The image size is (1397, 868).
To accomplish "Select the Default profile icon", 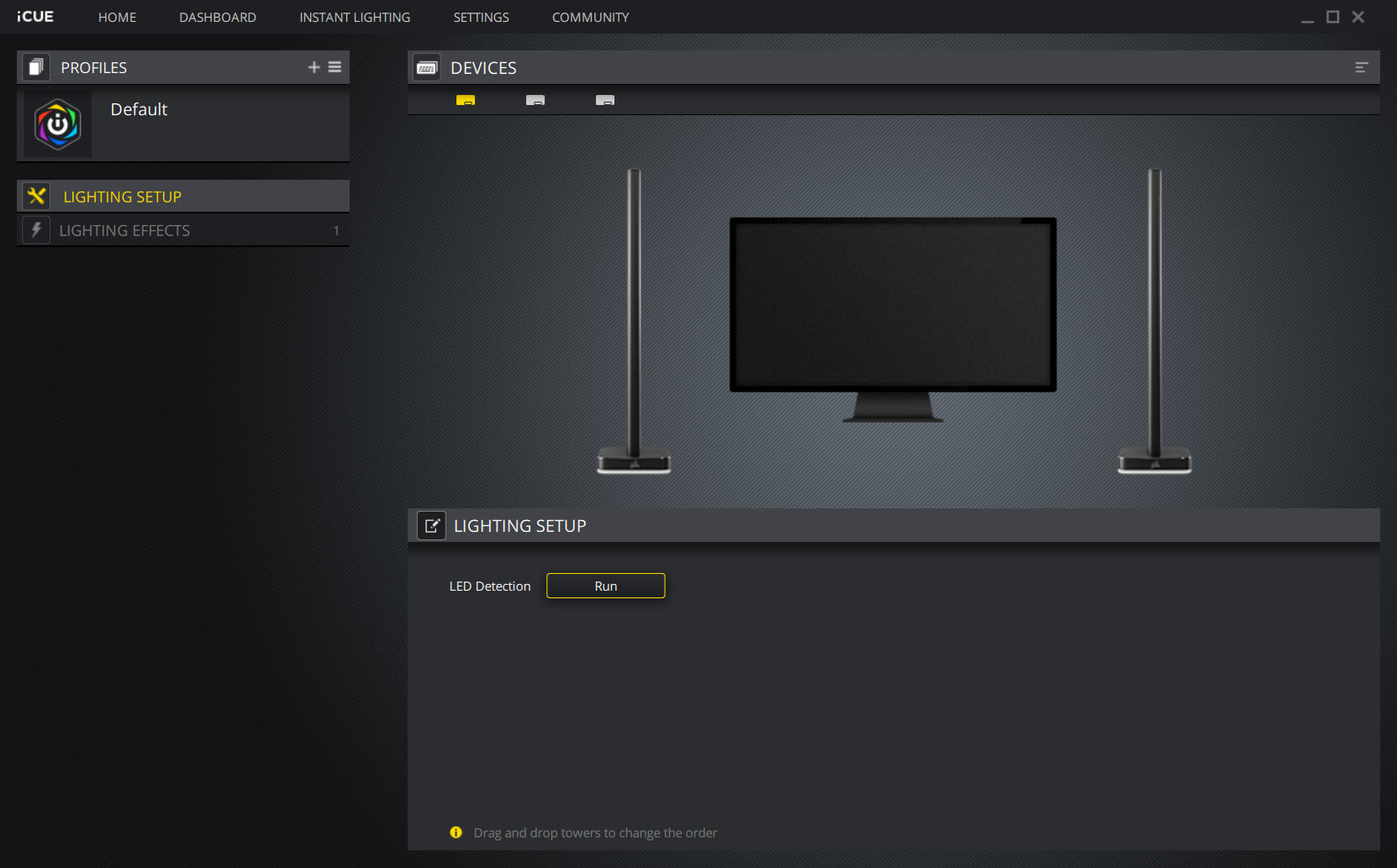I will (58, 124).
